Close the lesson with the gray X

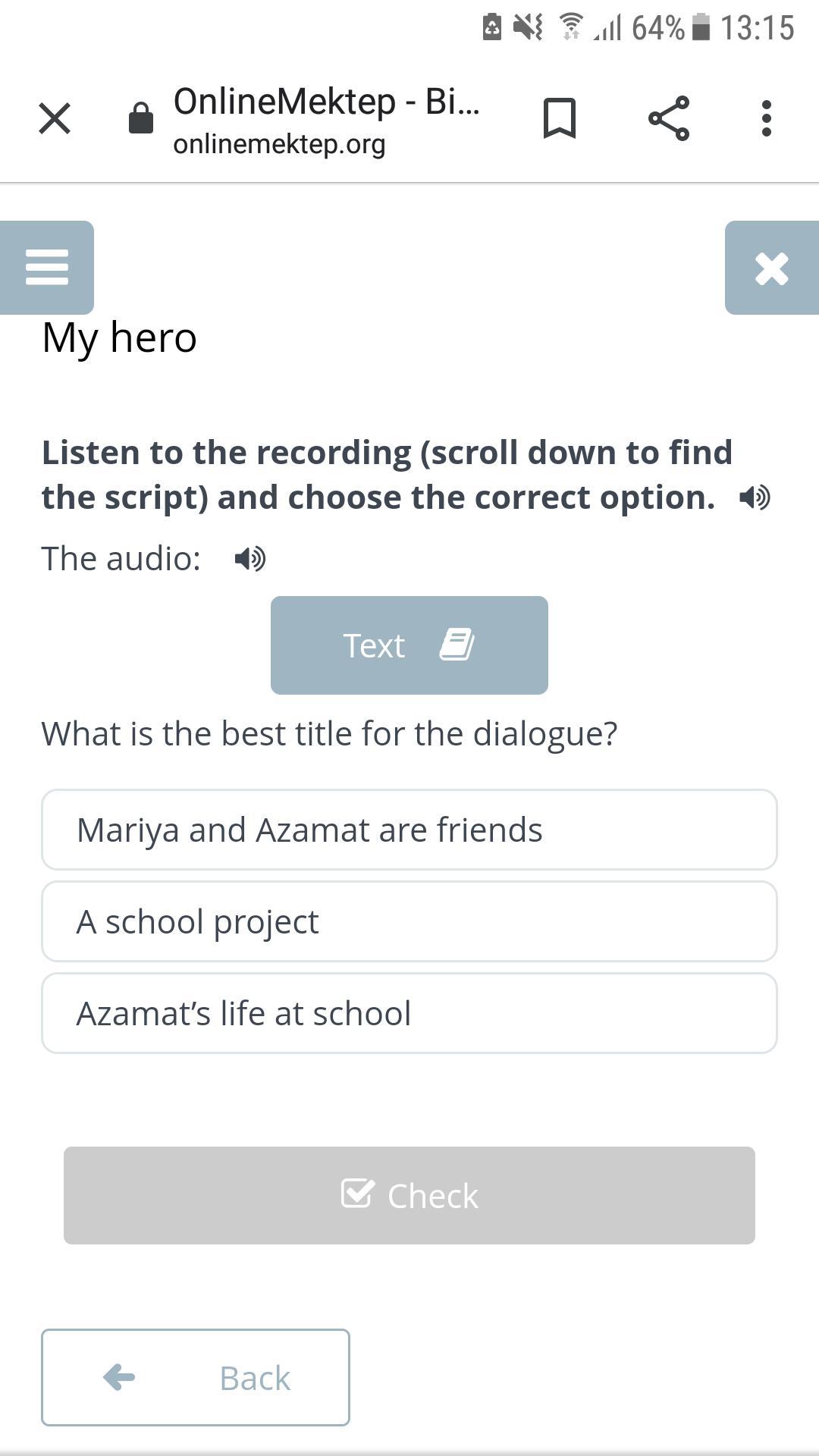pyautogui.click(x=772, y=268)
